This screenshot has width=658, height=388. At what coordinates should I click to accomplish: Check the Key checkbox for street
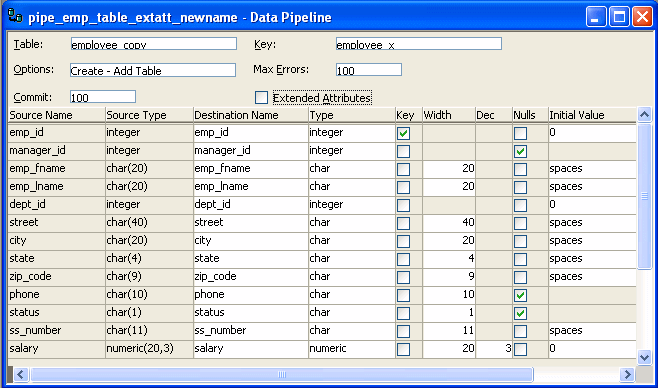403,224
